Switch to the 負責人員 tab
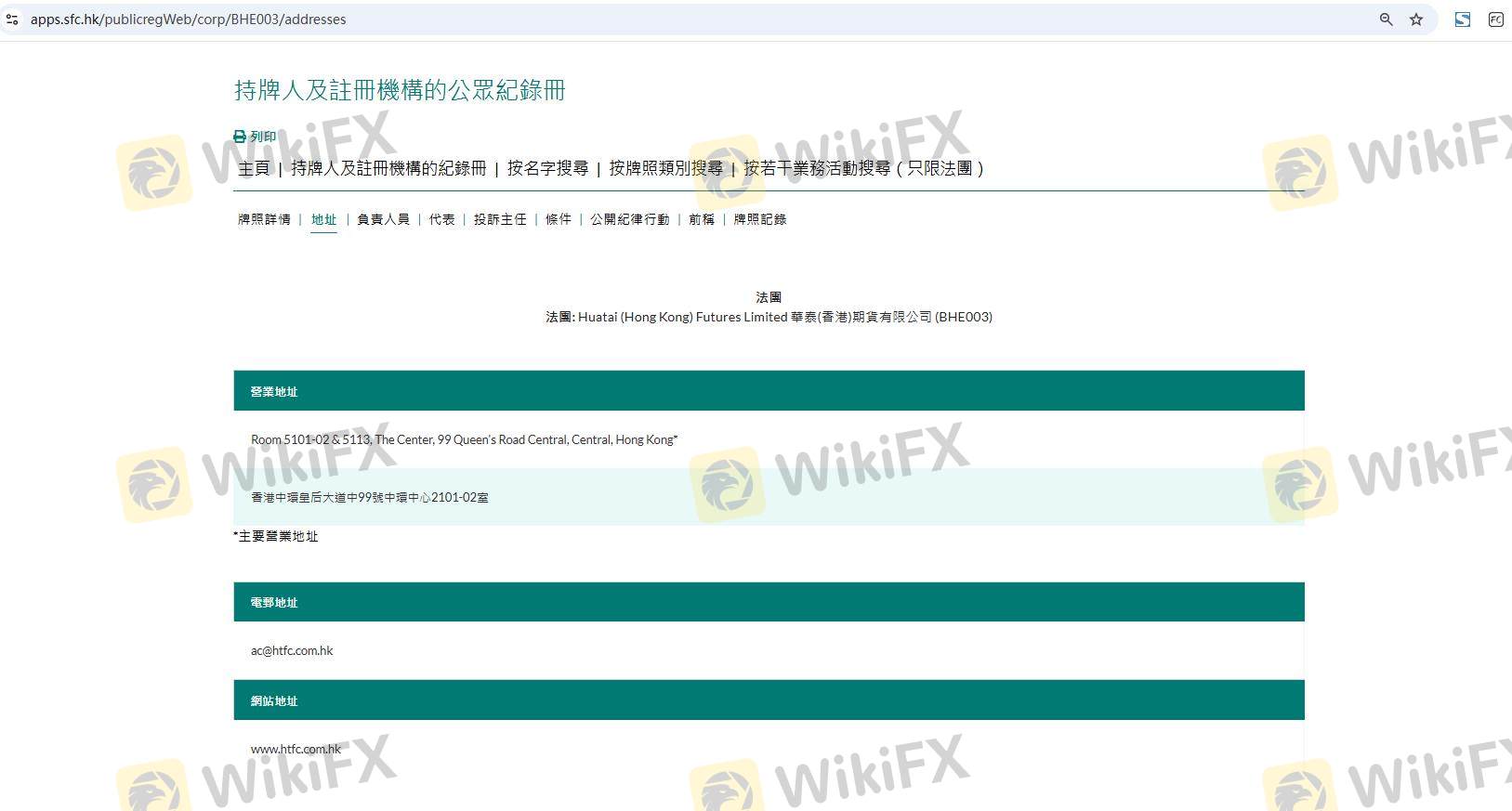 point(383,219)
